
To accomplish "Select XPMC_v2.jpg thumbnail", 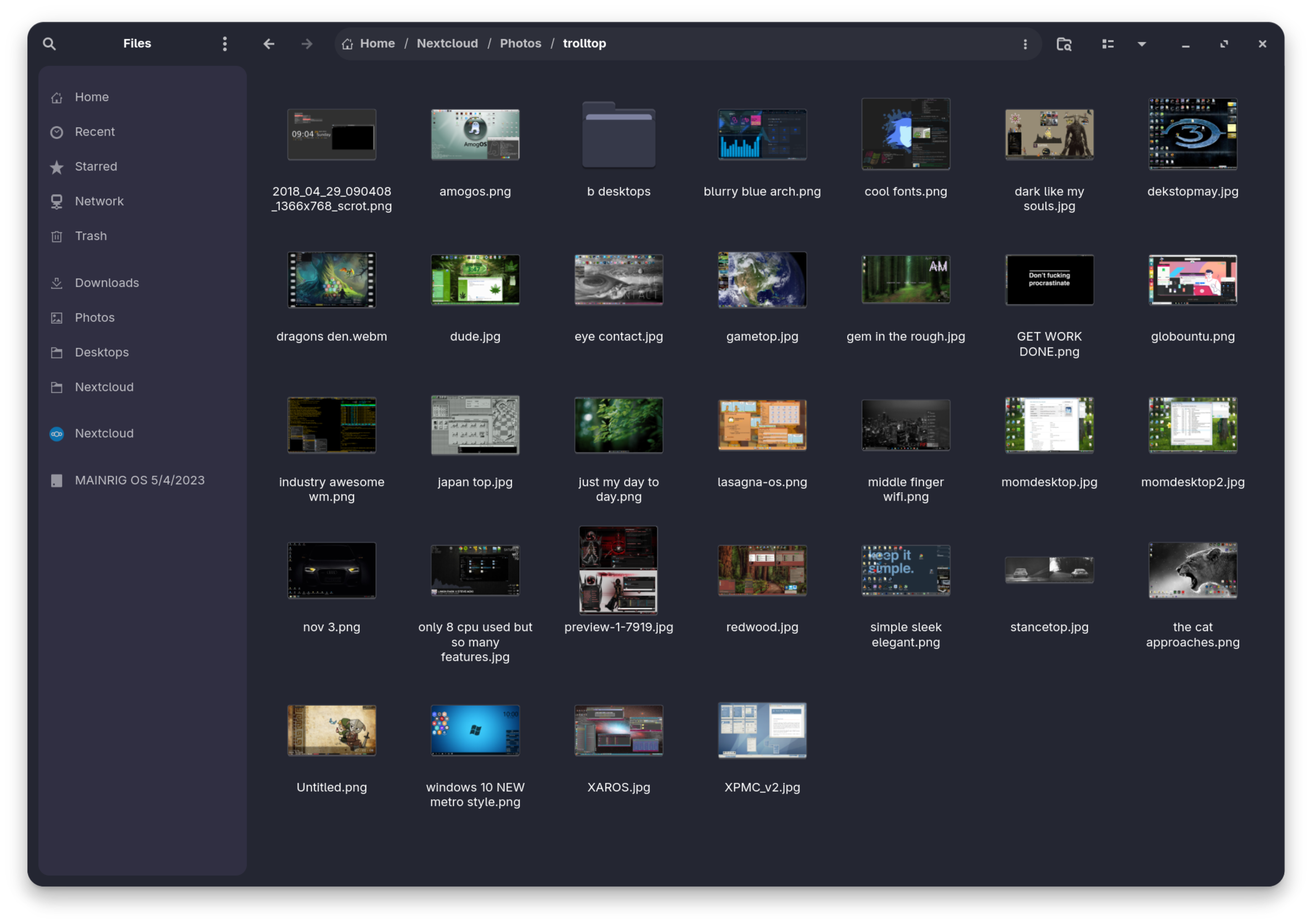I will click(x=762, y=731).
